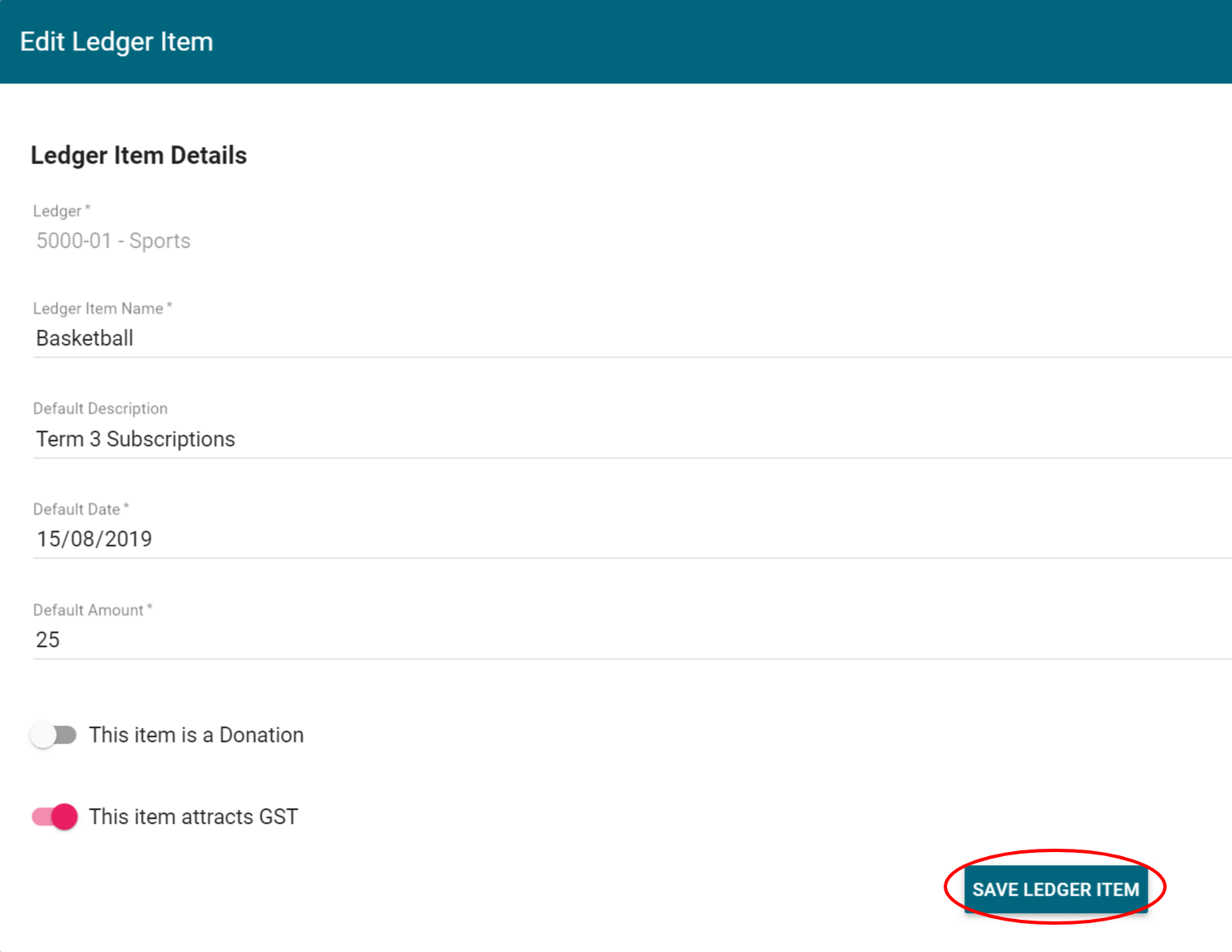Open the Ledger field showing 5000-01 - Sports

pyautogui.click(x=113, y=240)
